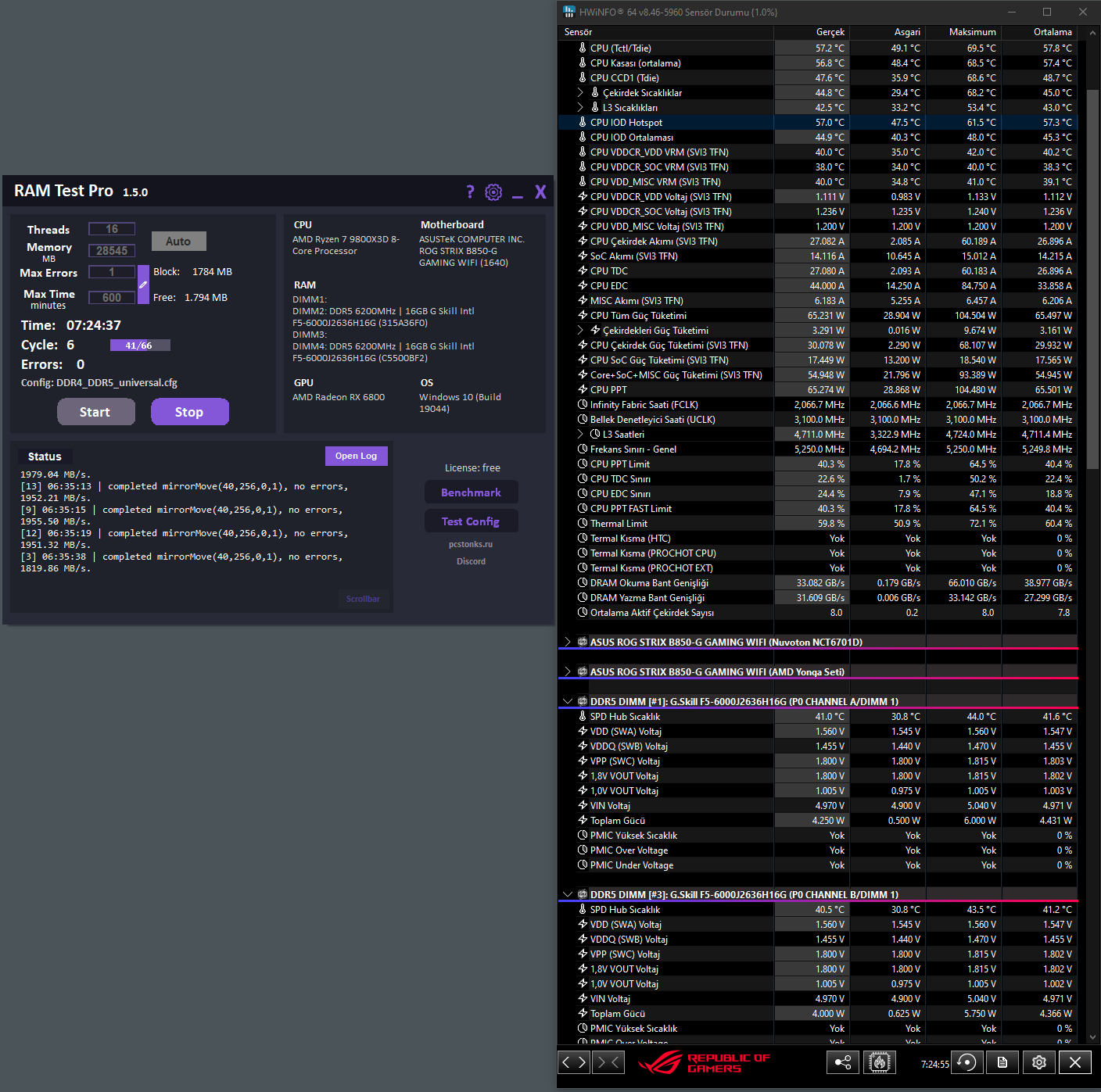This screenshot has height=1092, width=1101.
Task: Click the Auto button in RAM Test Pro
Action: pos(178,241)
